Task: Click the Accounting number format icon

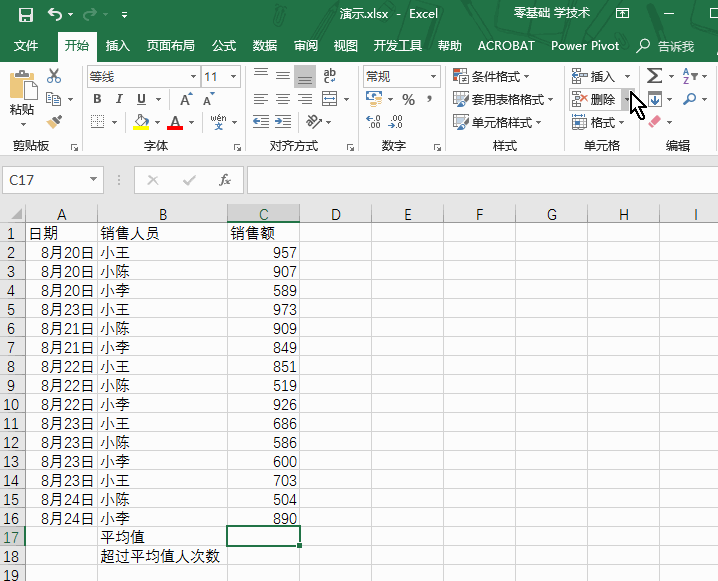Action: (x=374, y=99)
